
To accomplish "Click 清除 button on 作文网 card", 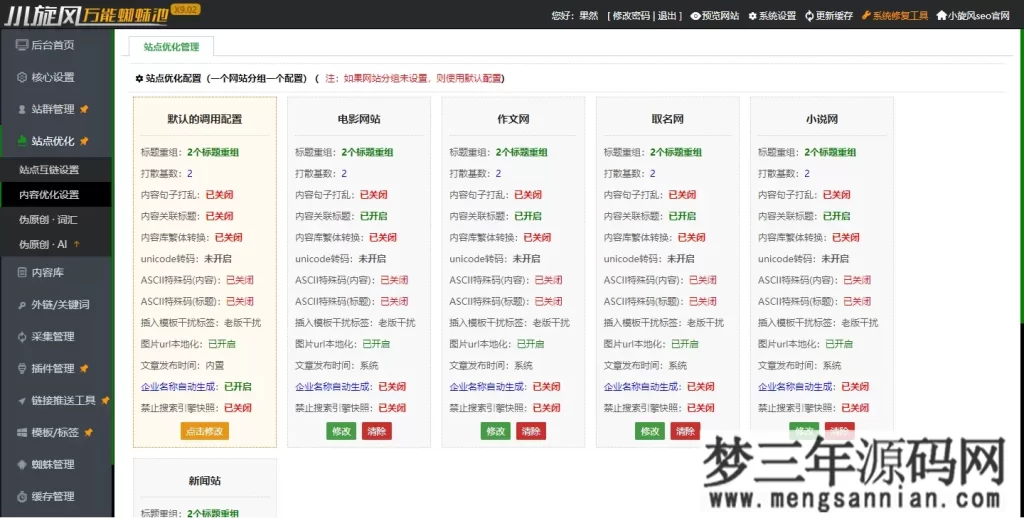I will point(531,431).
